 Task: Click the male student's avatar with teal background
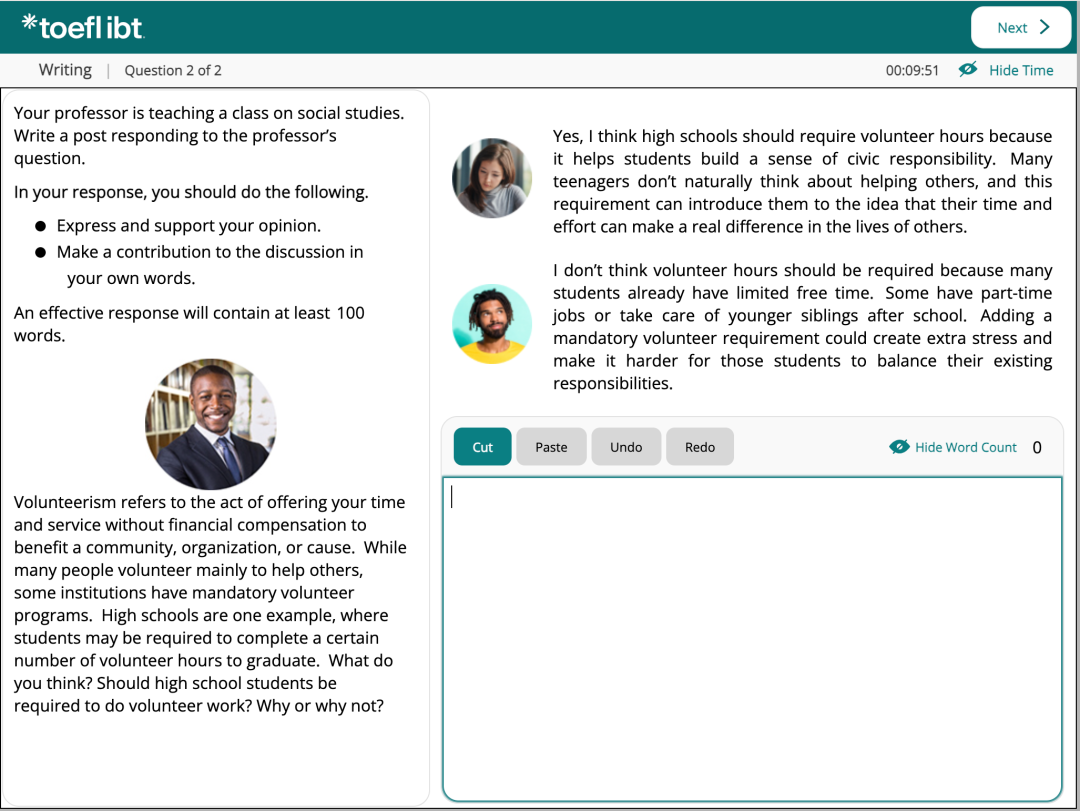492,324
